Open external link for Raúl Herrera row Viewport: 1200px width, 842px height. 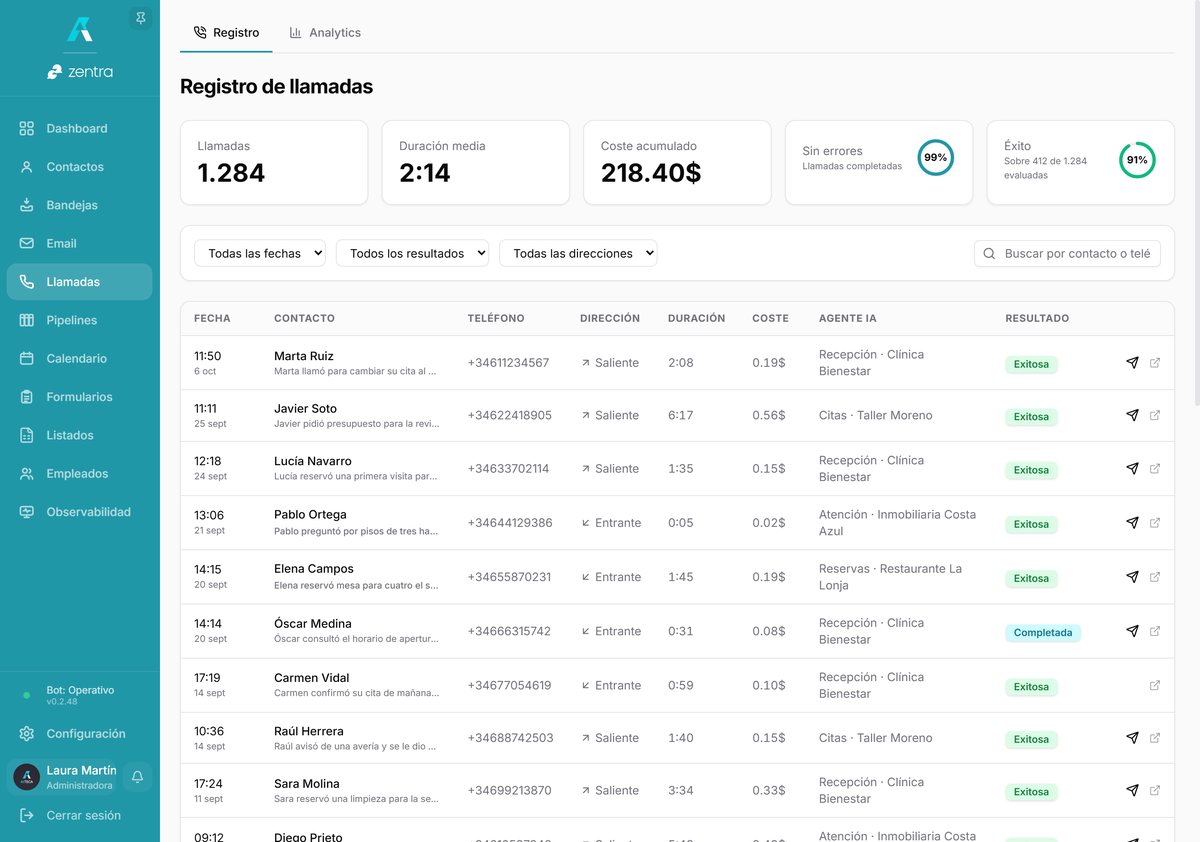1155,738
